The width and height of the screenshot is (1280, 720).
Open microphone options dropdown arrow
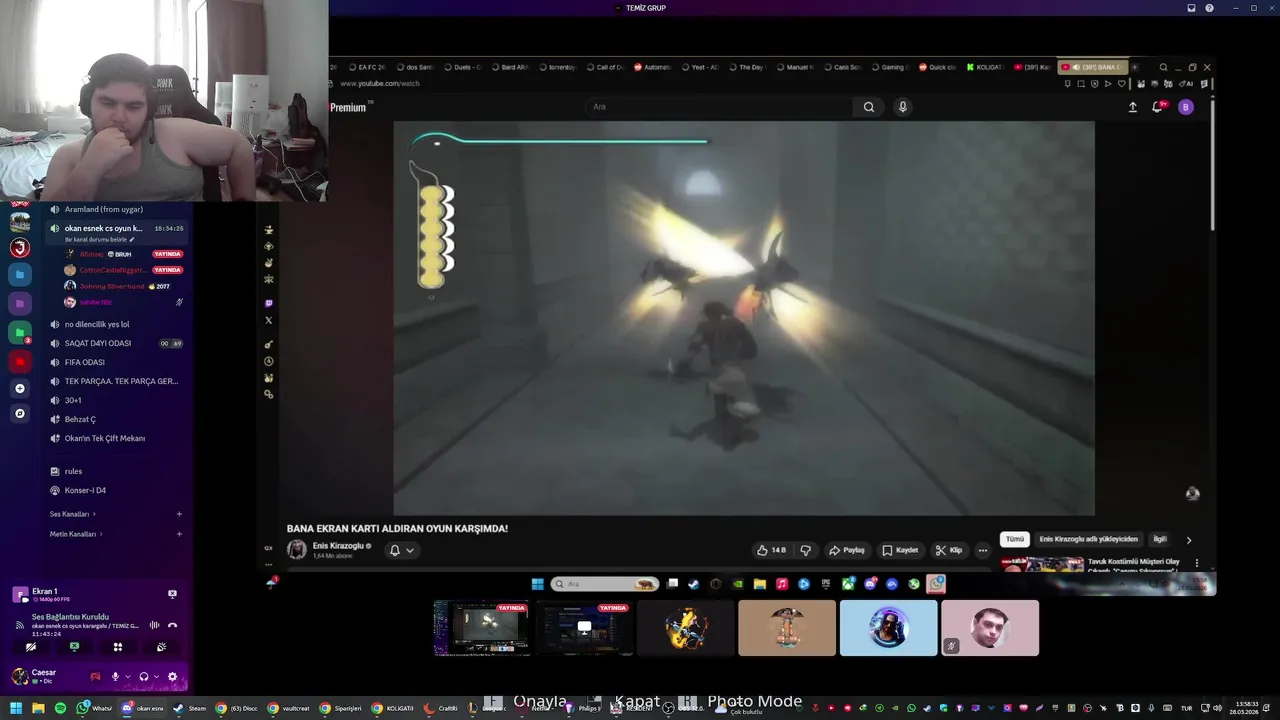click(x=127, y=677)
